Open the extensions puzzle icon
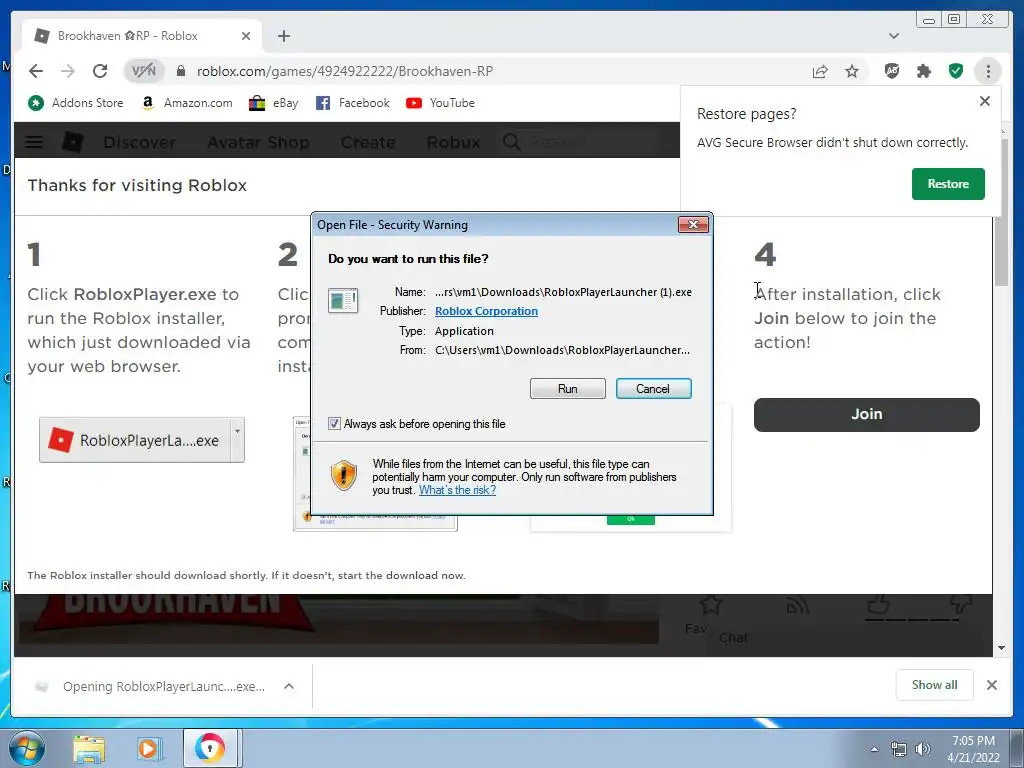Viewport: 1024px width, 768px height. tap(923, 71)
